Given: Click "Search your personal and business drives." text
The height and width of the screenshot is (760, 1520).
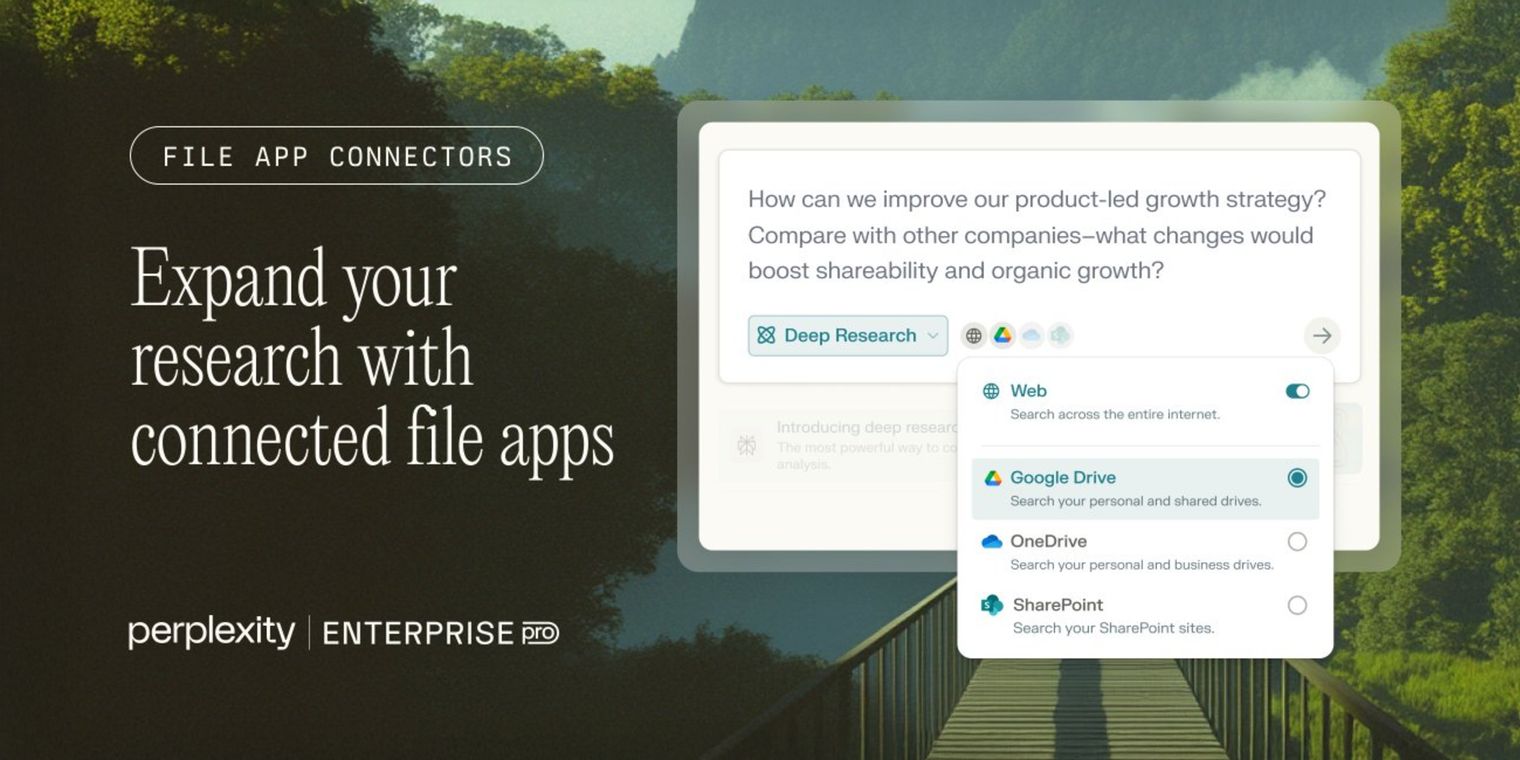Looking at the screenshot, I should click(1142, 565).
